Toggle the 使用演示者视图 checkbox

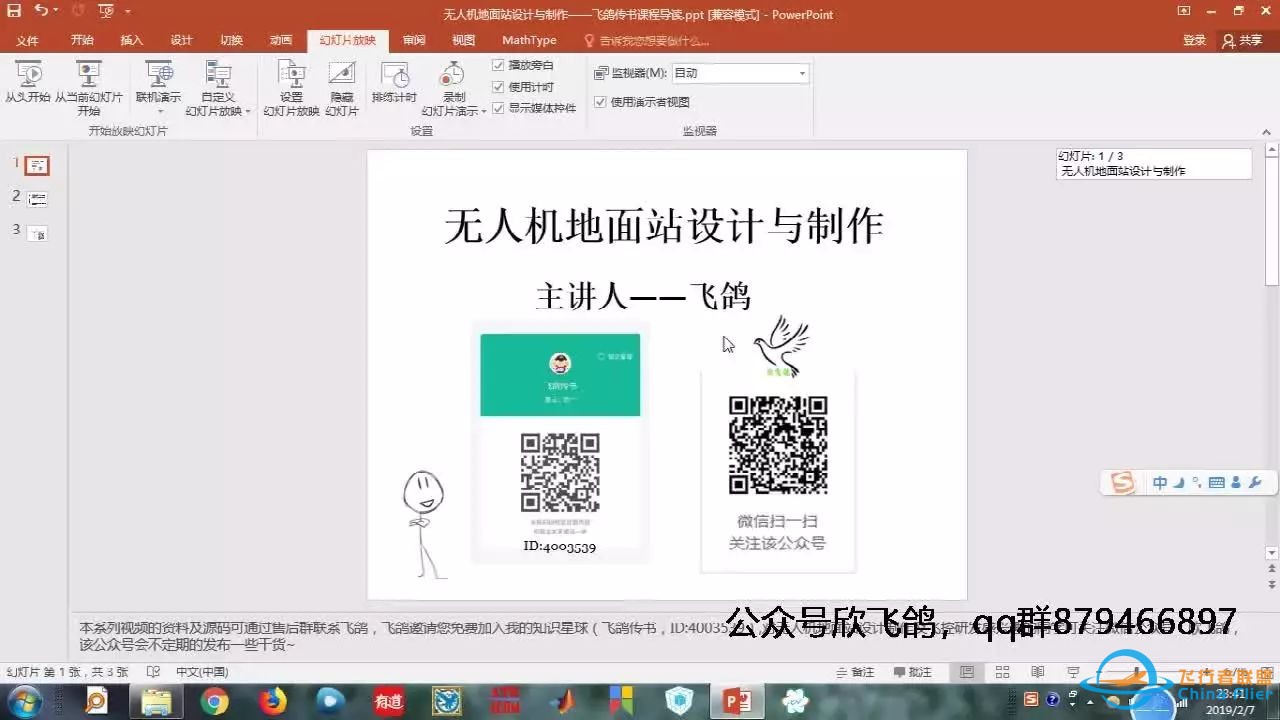click(600, 101)
